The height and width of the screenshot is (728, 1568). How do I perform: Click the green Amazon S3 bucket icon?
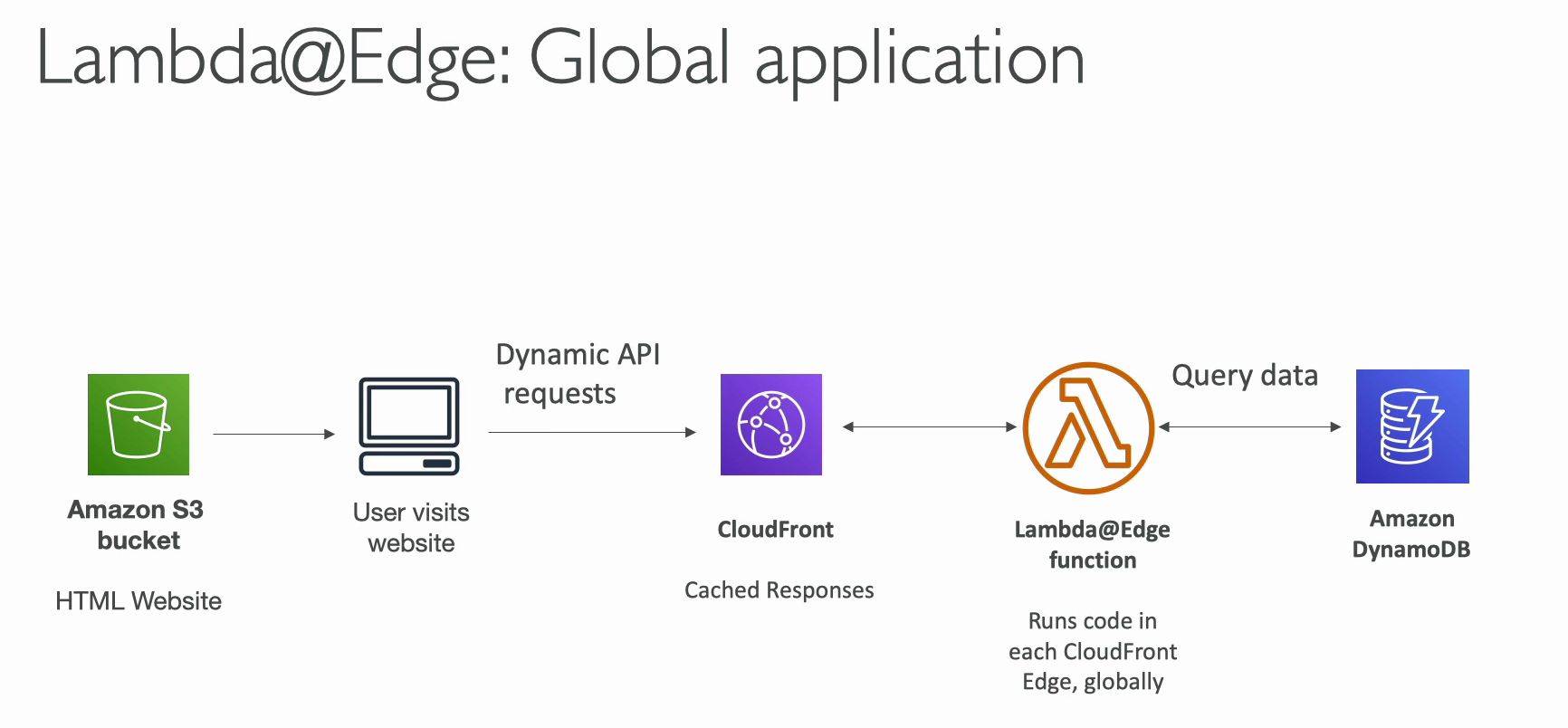coord(139,425)
